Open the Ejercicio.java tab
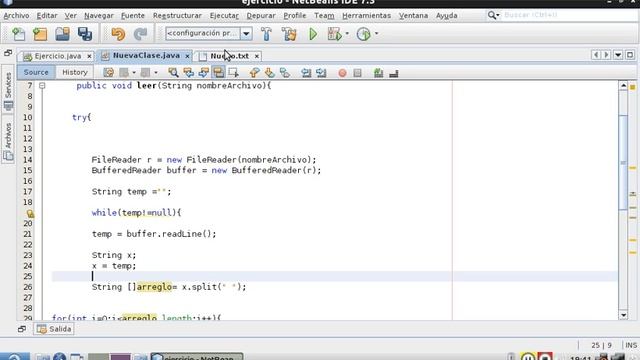Viewport: 640px width, 360px height. (58, 56)
